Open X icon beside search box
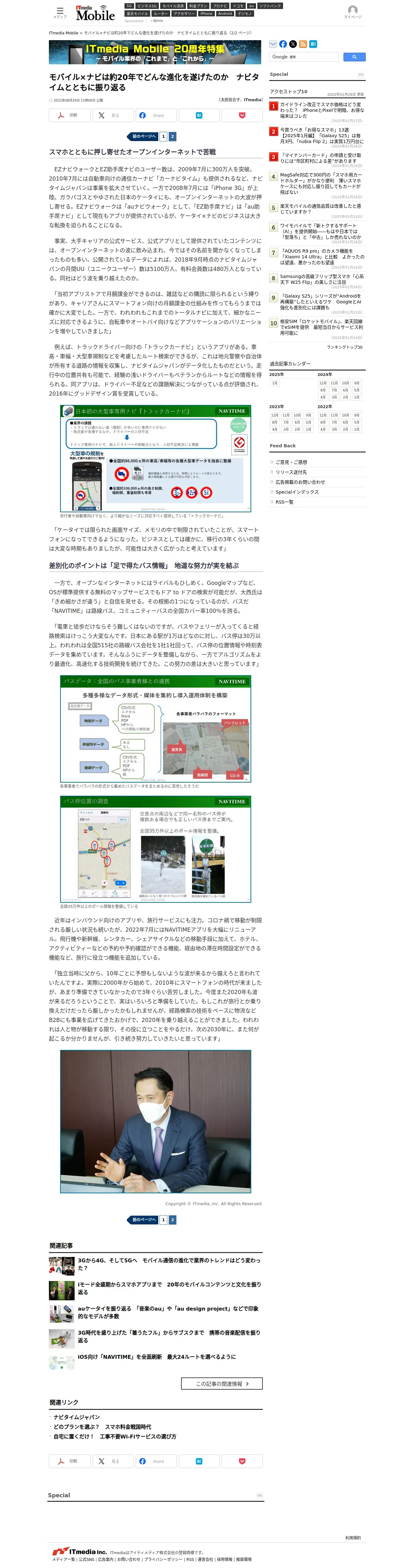 (x=293, y=44)
